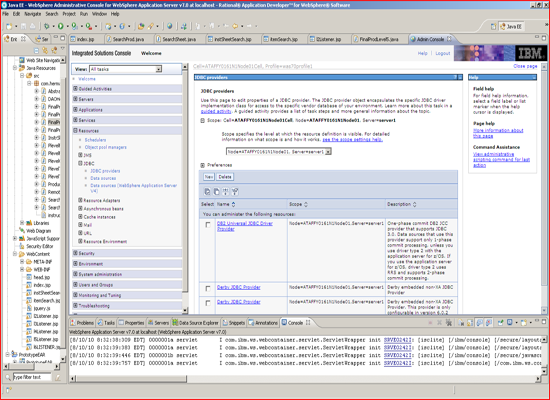
Task: Check the first Derby JDBC Provider checkbox
Action: (x=208, y=288)
